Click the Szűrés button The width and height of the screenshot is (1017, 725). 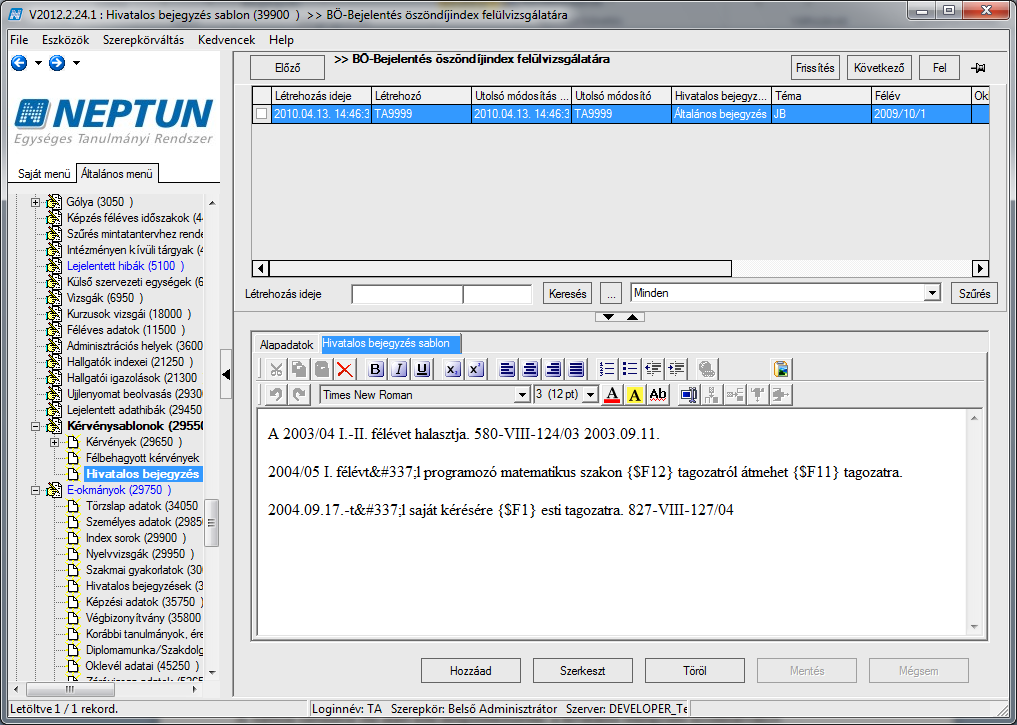(x=974, y=293)
